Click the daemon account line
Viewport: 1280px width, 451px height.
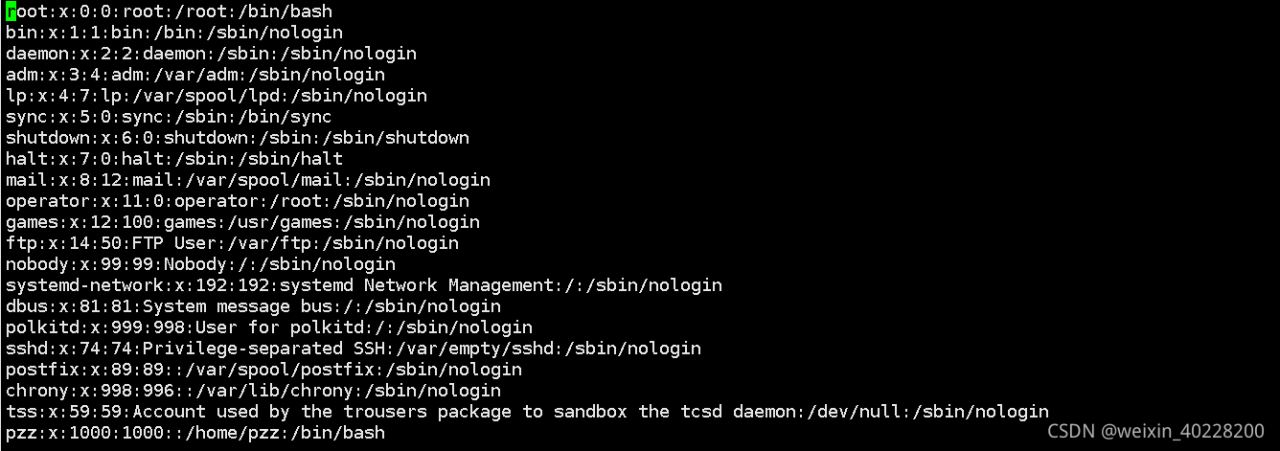pyautogui.click(x=211, y=54)
